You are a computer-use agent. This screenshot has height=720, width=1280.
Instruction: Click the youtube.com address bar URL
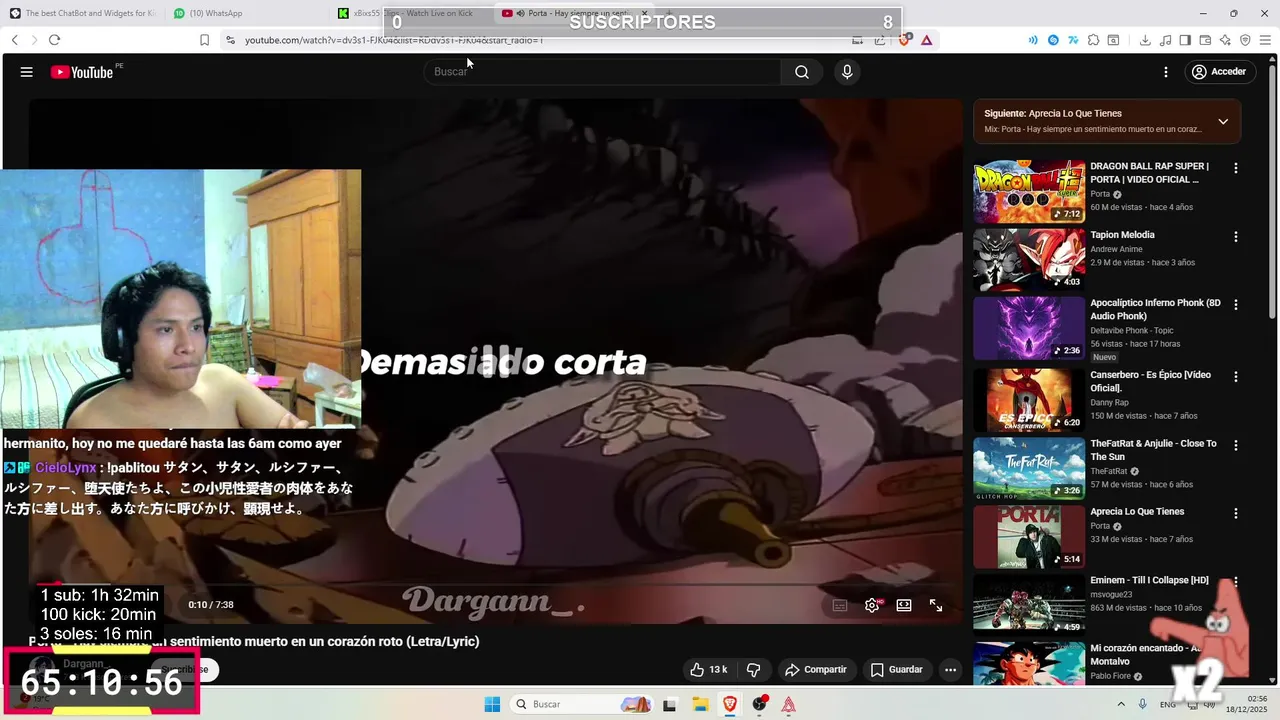394,40
